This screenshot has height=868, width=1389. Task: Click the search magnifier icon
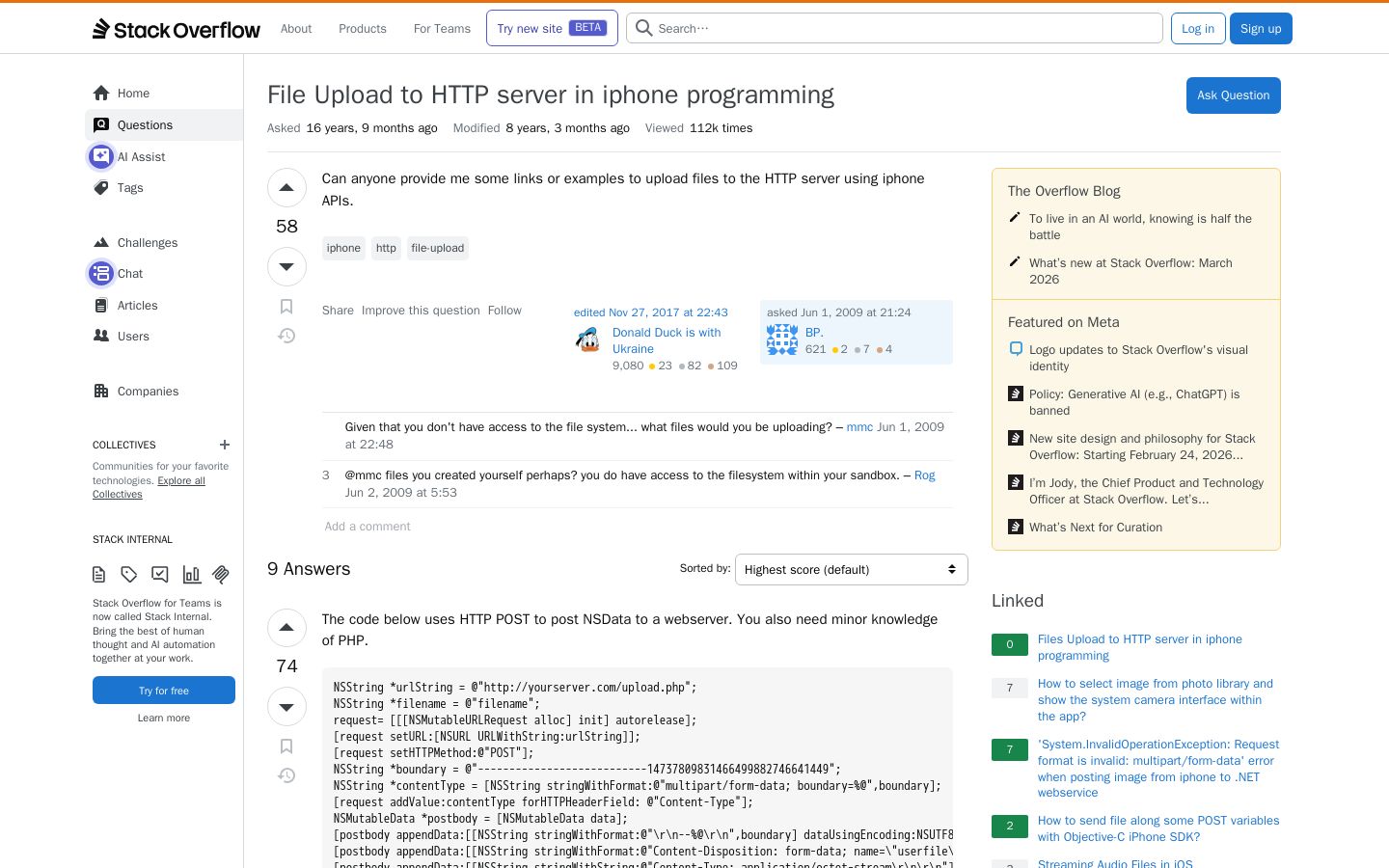point(643,28)
